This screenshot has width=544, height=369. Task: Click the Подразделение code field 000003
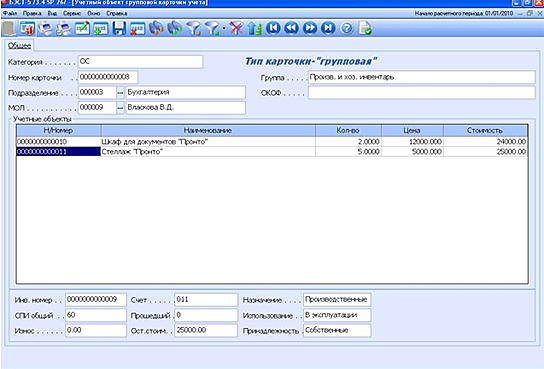pos(97,92)
